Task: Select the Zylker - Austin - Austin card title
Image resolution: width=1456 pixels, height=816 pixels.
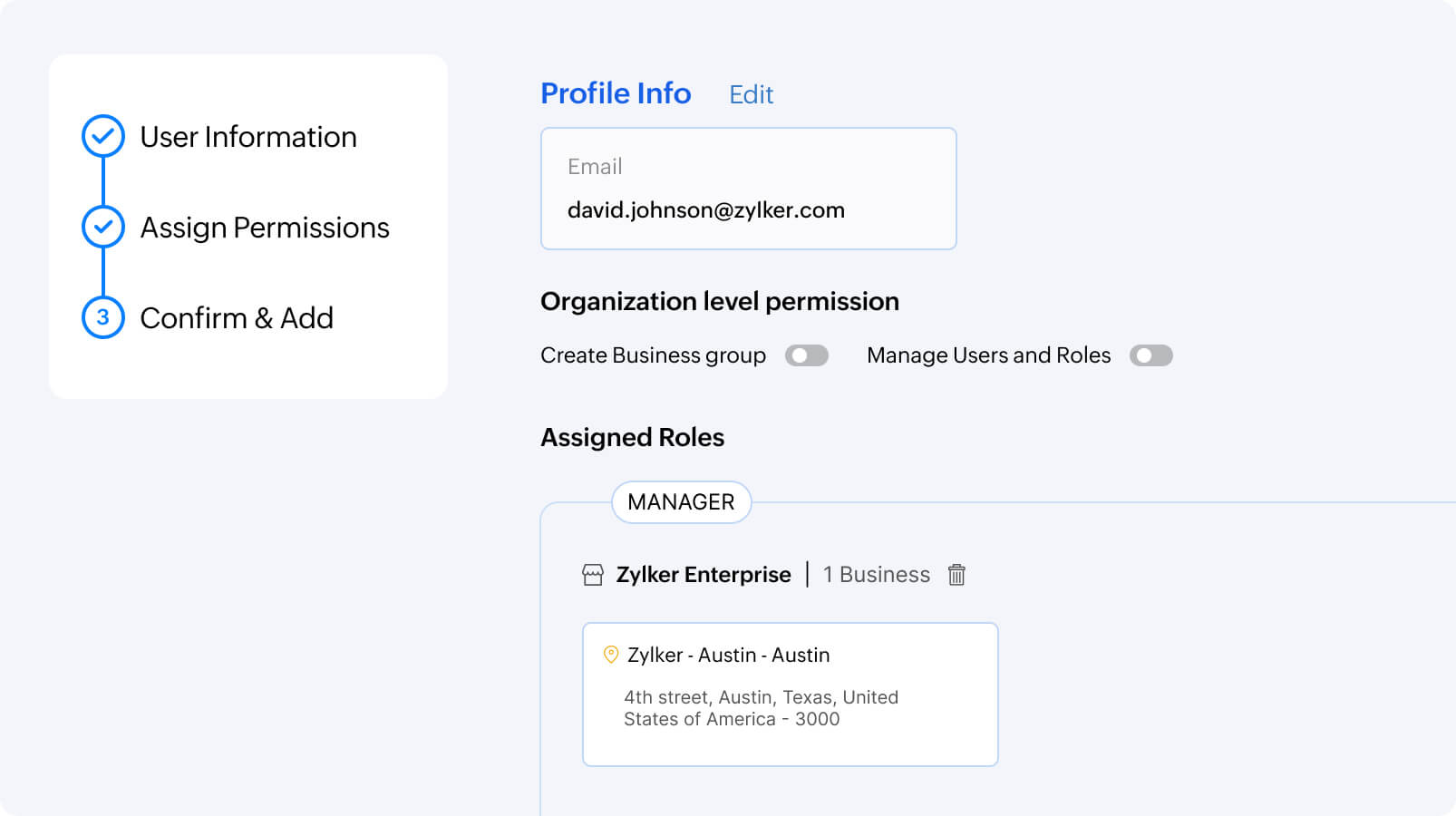Action: click(x=728, y=655)
